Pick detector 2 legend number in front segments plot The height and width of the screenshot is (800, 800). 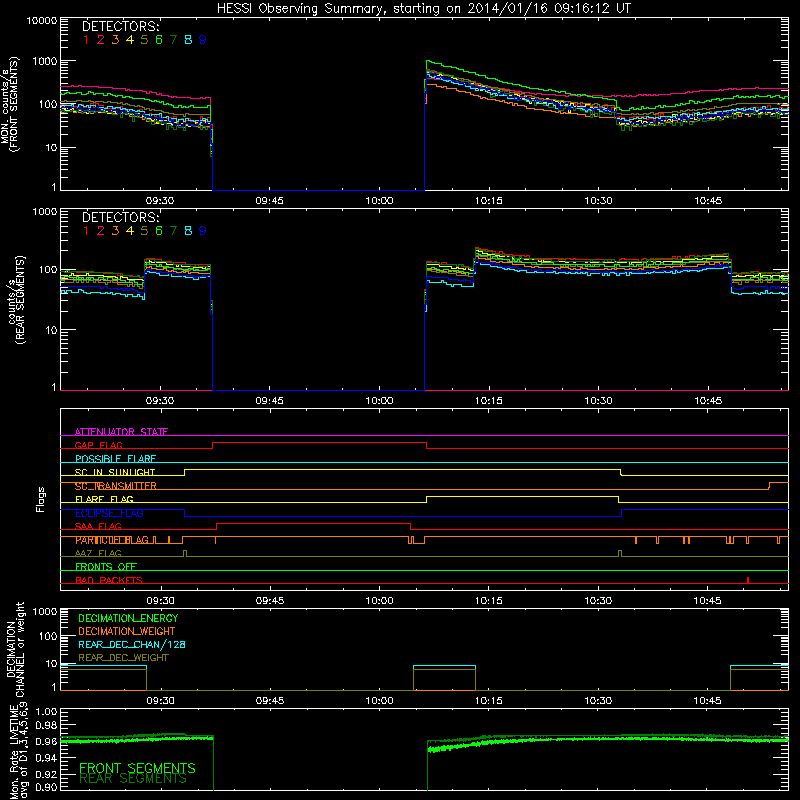tap(101, 40)
